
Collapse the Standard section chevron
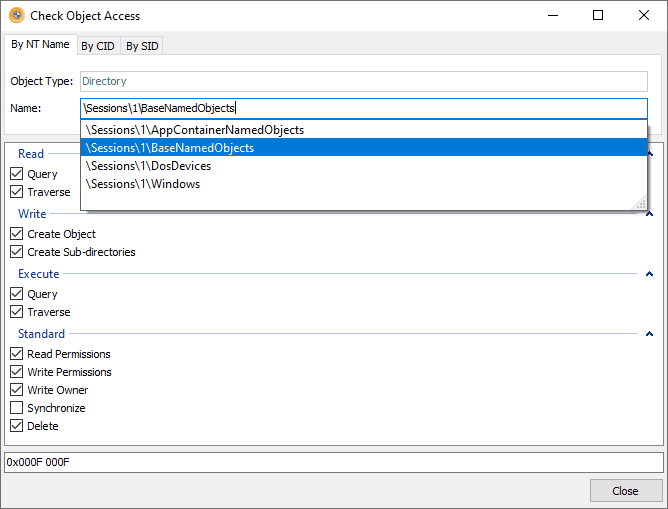[x=648, y=334]
